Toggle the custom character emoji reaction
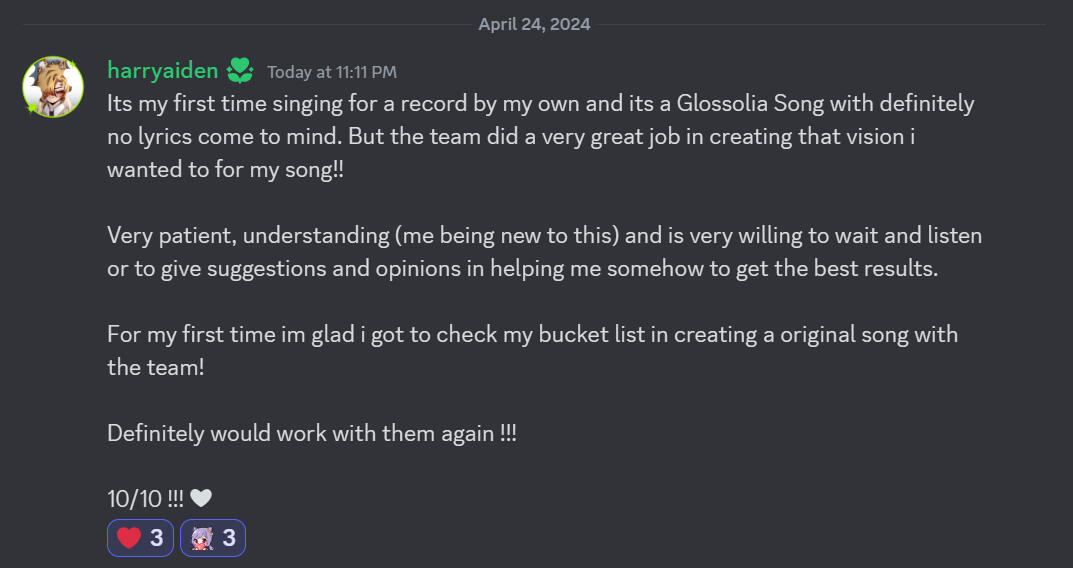Viewport: 1073px width, 568px height. pyautogui.click(x=212, y=538)
